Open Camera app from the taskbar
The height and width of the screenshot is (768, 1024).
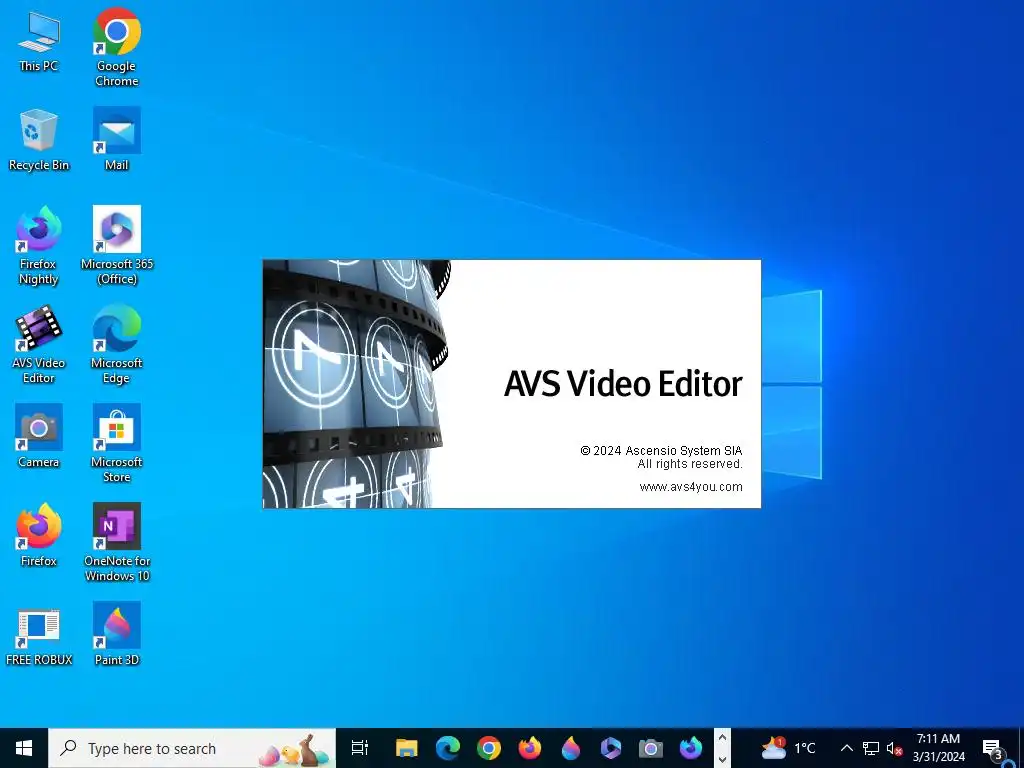(x=650, y=748)
